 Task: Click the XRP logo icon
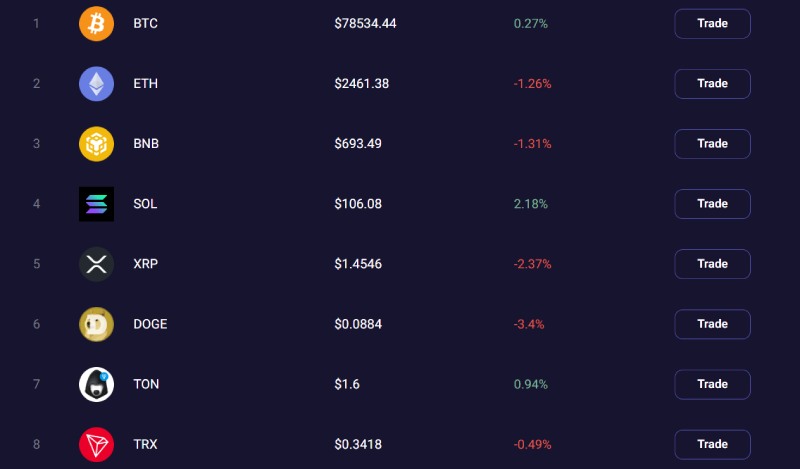(x=96, y=264)
